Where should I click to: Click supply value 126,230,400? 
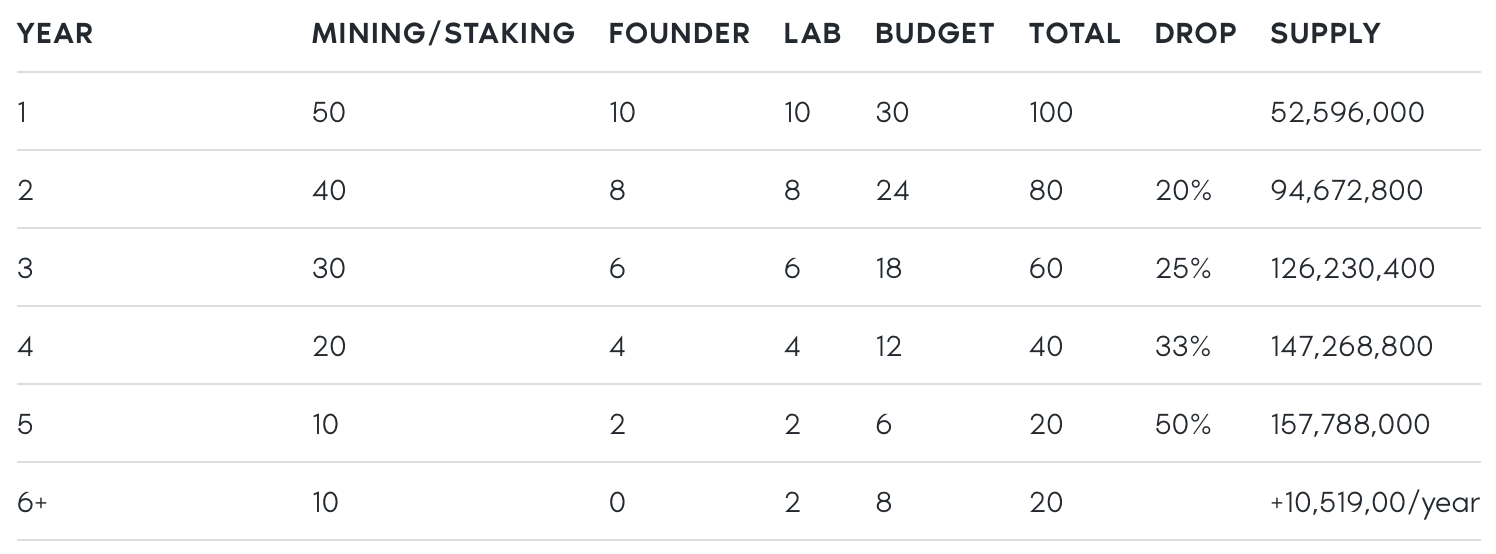coord(1352,268)
